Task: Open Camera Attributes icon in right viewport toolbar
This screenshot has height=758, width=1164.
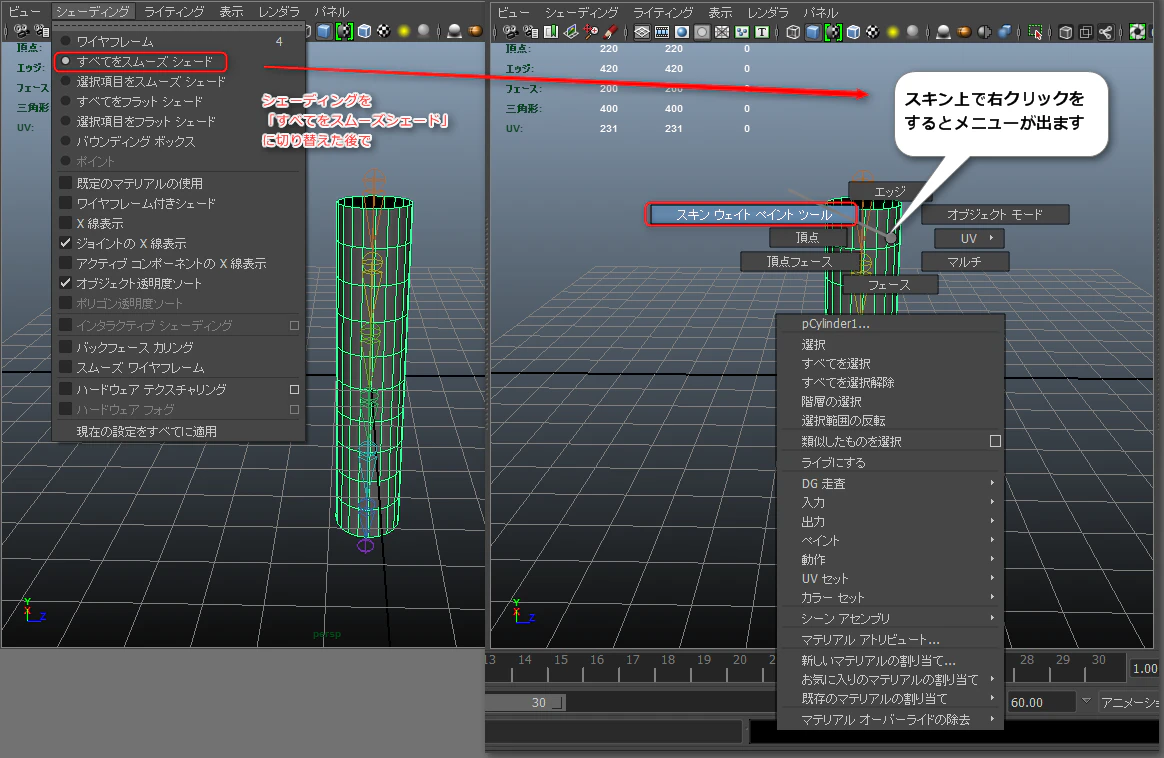Action: click(x=531, y=32)
